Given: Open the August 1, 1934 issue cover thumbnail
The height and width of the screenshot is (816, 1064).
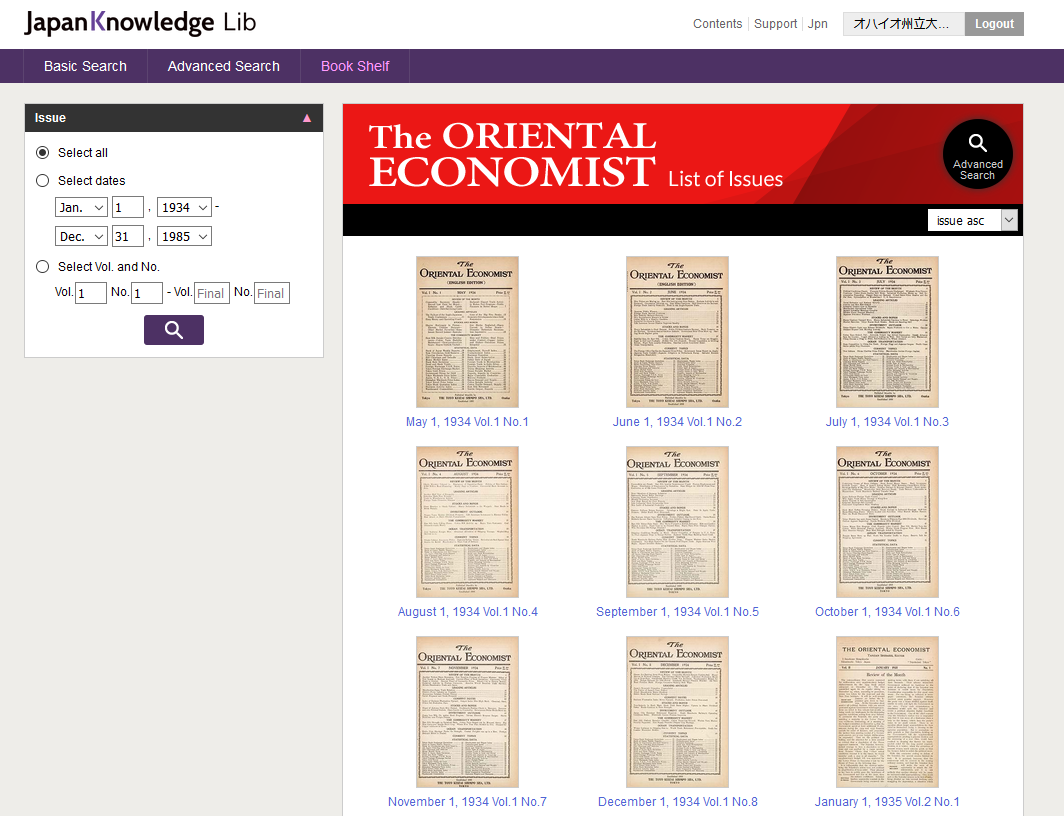Looking at the screenshot, I should click(x=467, y=522).
